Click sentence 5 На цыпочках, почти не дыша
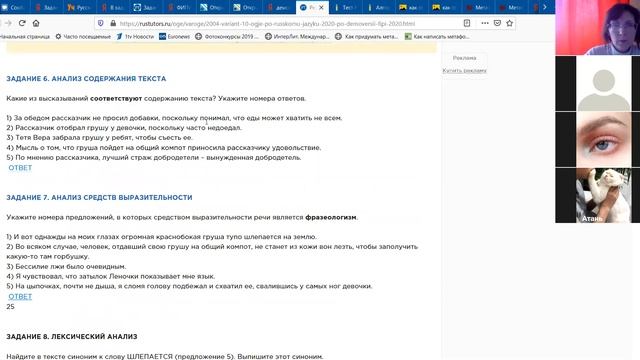 [189, 286]
